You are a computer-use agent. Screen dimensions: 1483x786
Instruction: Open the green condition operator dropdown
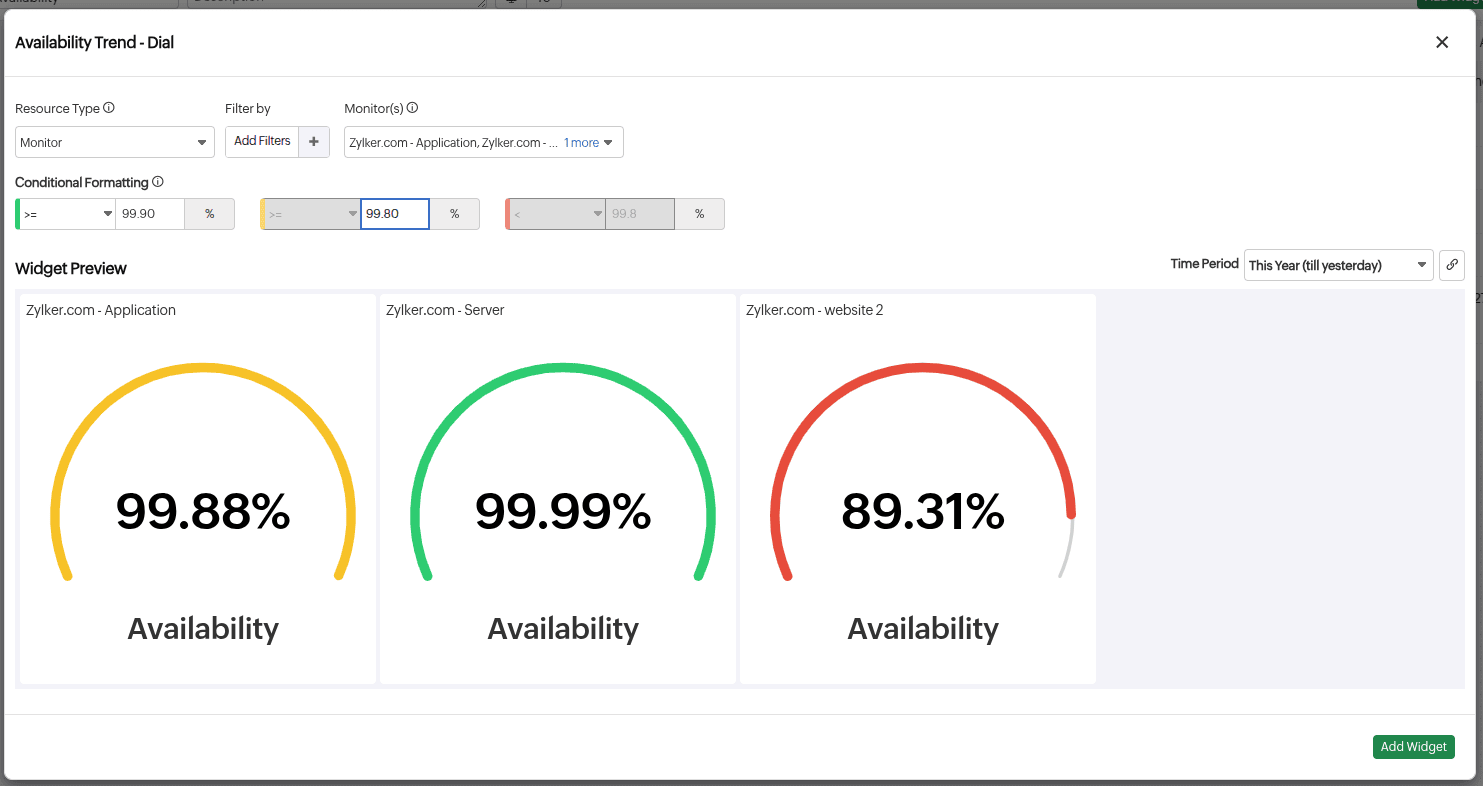click(x=67, y=214)
